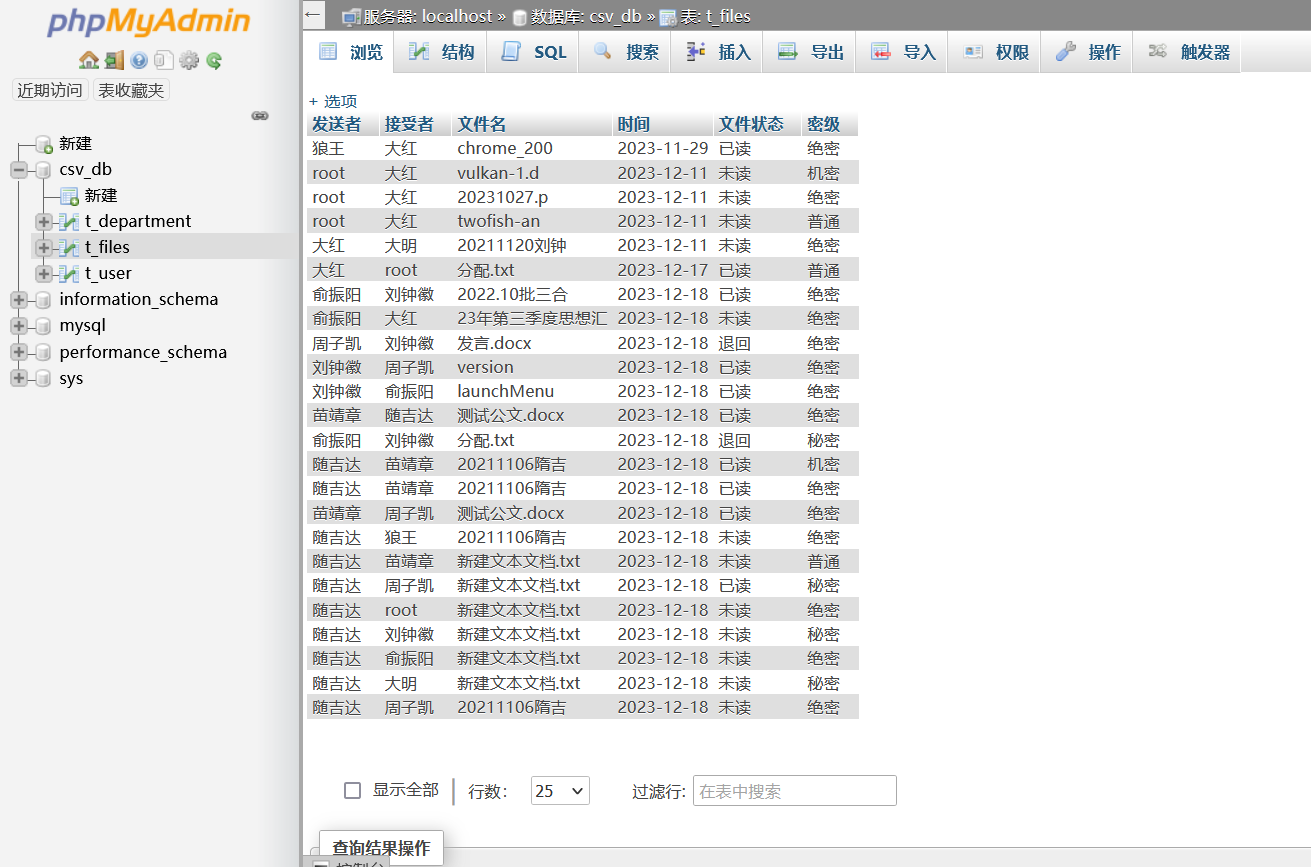Open the 结构 tab
This screenshot has width=1311, height=867.
pyautogui.click(x=441, y=52)
